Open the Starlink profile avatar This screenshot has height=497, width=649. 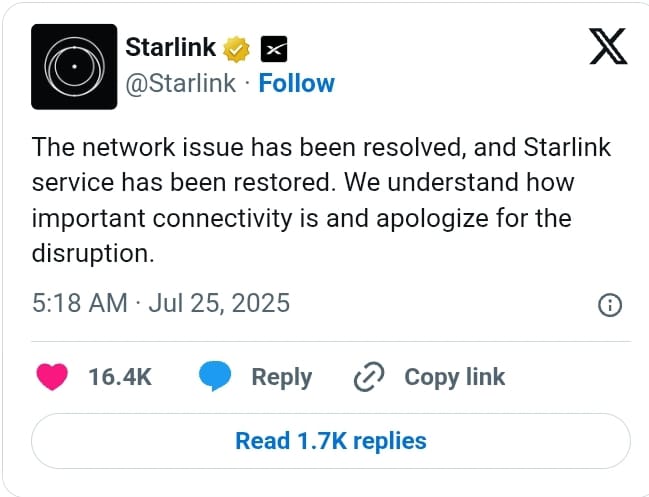click(74, 67)
